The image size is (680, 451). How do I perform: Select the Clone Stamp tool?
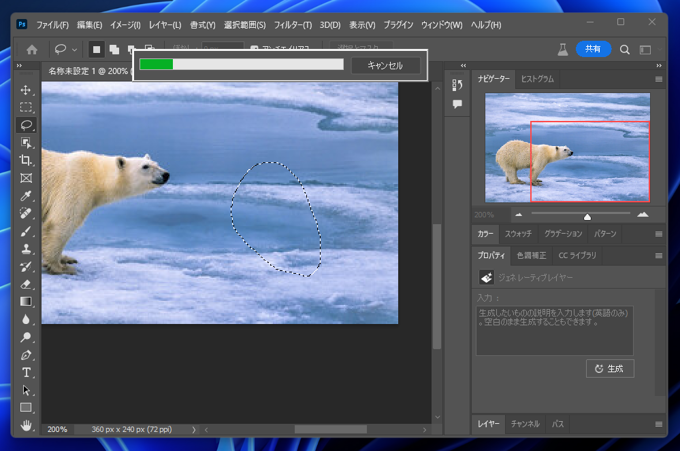click(x=26, y=248)
